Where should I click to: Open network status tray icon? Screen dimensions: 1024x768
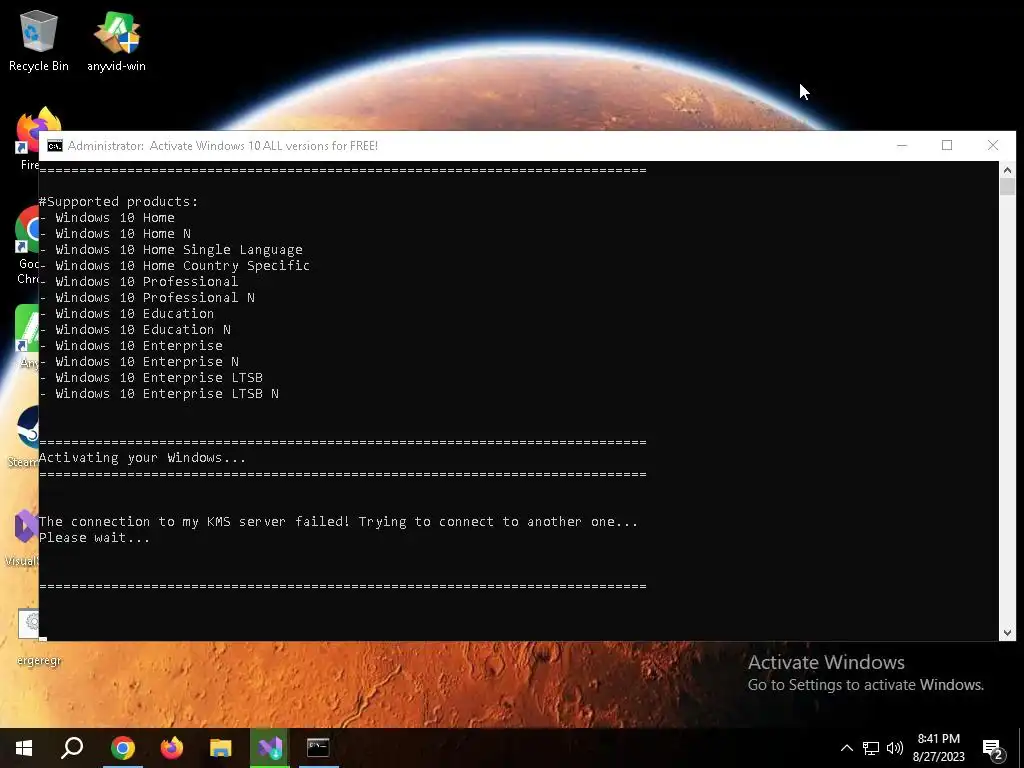(871, 748)
